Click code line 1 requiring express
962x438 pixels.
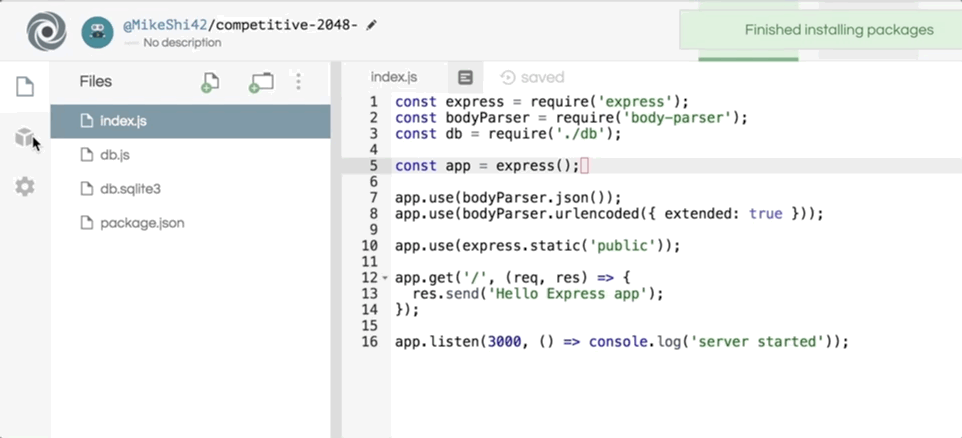tap(542, 102)
